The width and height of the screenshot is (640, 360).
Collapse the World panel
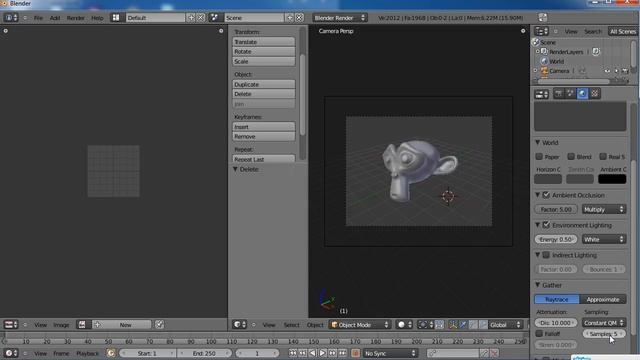(538, 142)
